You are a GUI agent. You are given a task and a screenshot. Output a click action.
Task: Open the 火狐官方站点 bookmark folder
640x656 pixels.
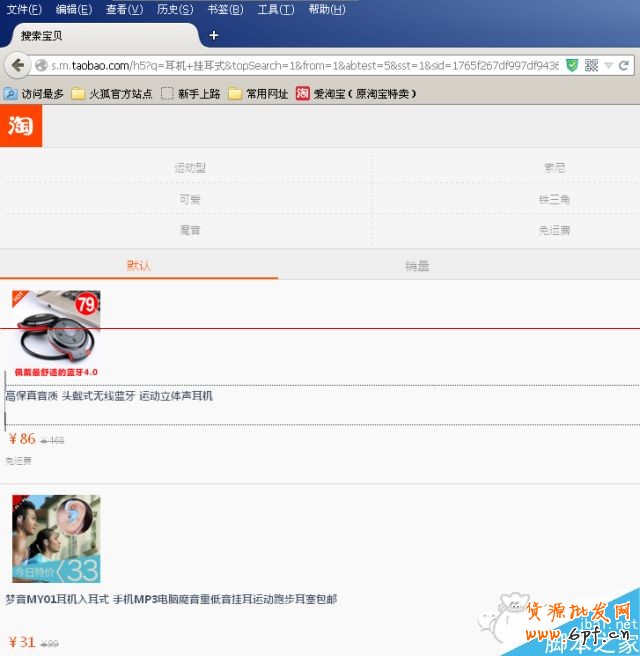coord(111,94)
